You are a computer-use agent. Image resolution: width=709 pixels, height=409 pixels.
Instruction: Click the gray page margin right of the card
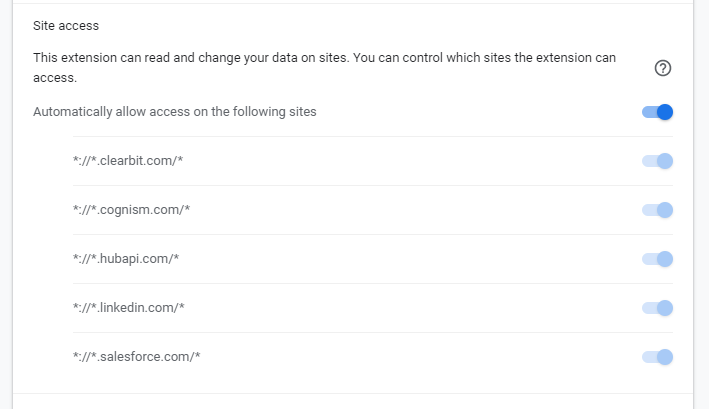coord(701,204)
